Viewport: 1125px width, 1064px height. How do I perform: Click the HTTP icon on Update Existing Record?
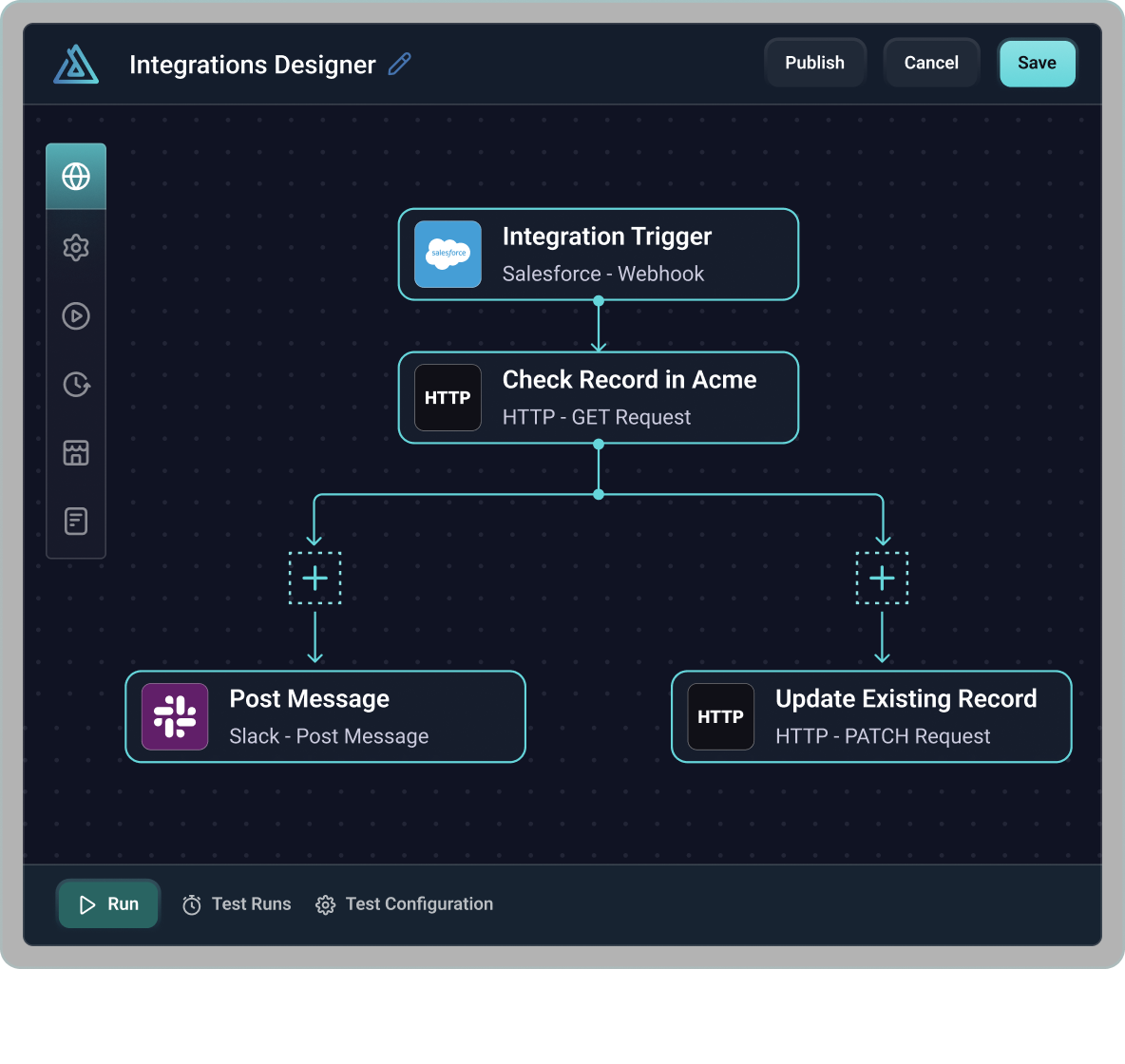pyautogui.click(x=720, y=716)
